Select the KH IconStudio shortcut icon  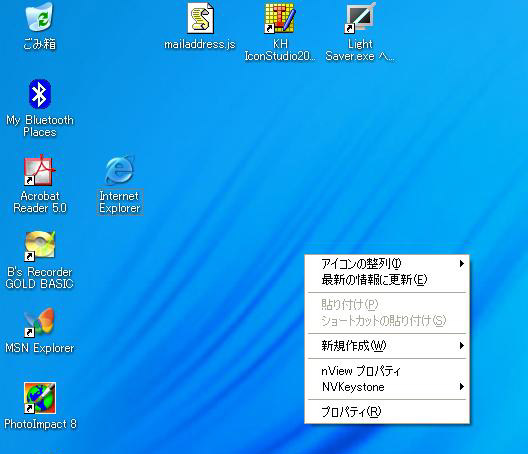coord(280,18)
